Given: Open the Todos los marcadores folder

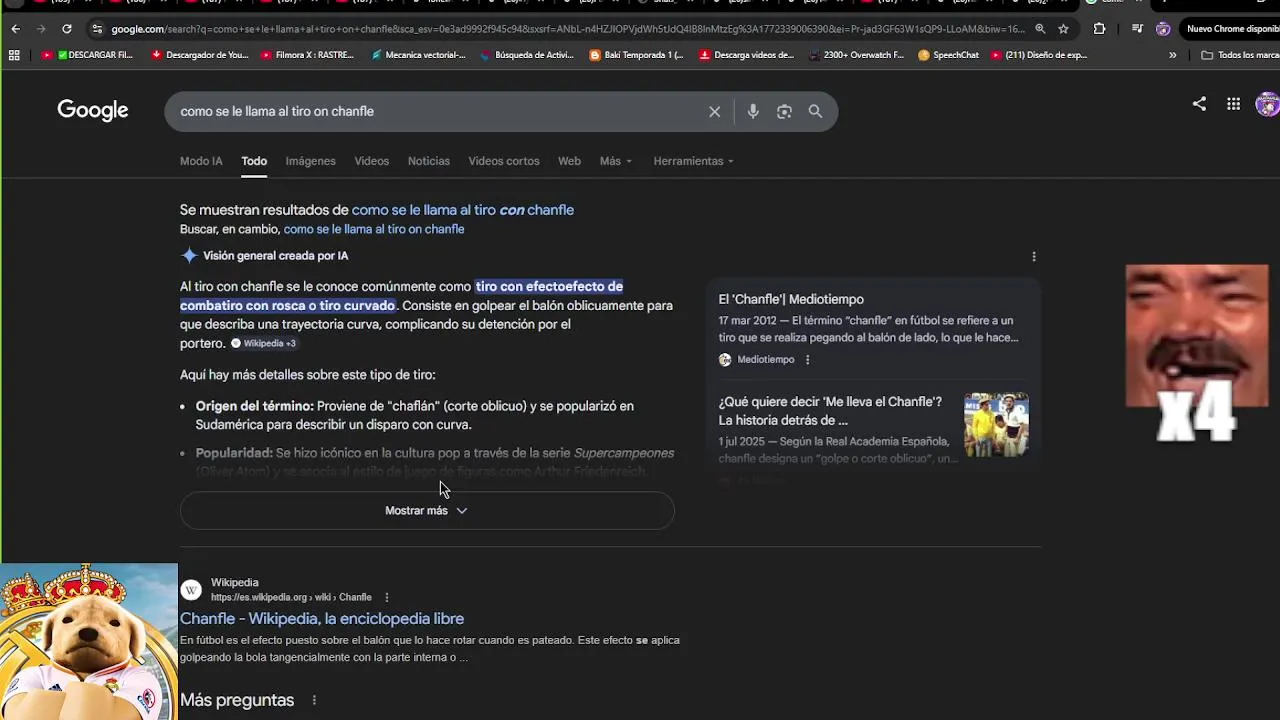Looking at the screenshot, I should (1240, 55).
